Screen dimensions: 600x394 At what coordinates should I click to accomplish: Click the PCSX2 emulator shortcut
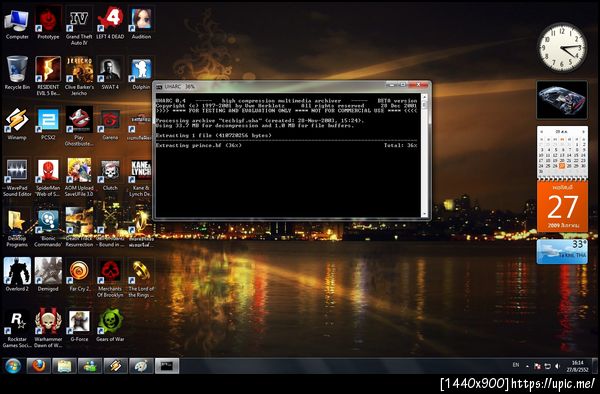click(x=48, y=124)
